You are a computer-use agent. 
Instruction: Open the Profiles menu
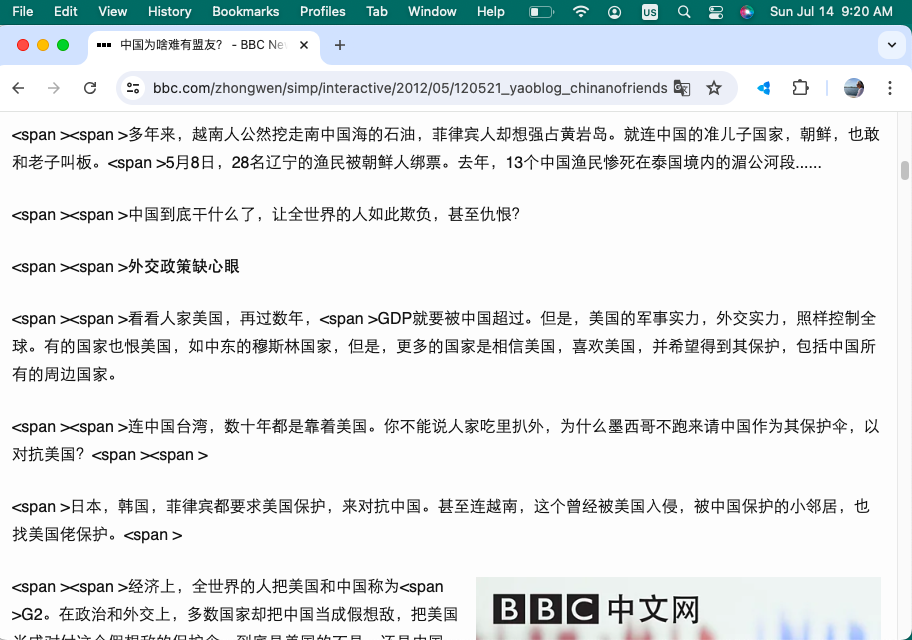pyautogui.click(x=322, y=12)
